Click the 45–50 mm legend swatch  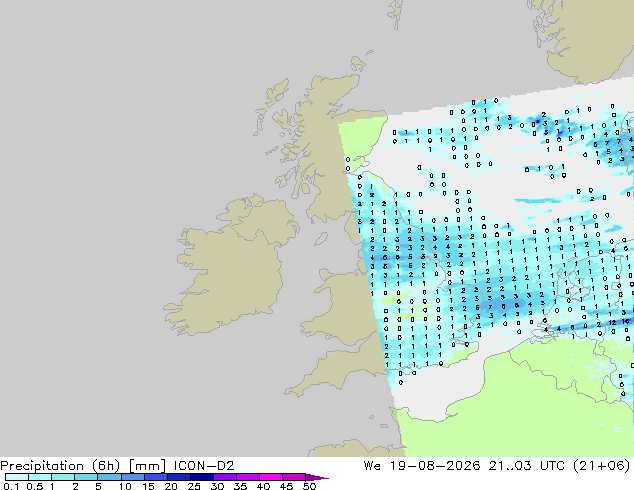(294, 477)
